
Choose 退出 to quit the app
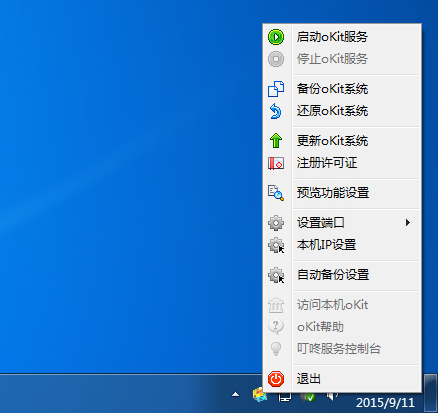pos(342,379)
